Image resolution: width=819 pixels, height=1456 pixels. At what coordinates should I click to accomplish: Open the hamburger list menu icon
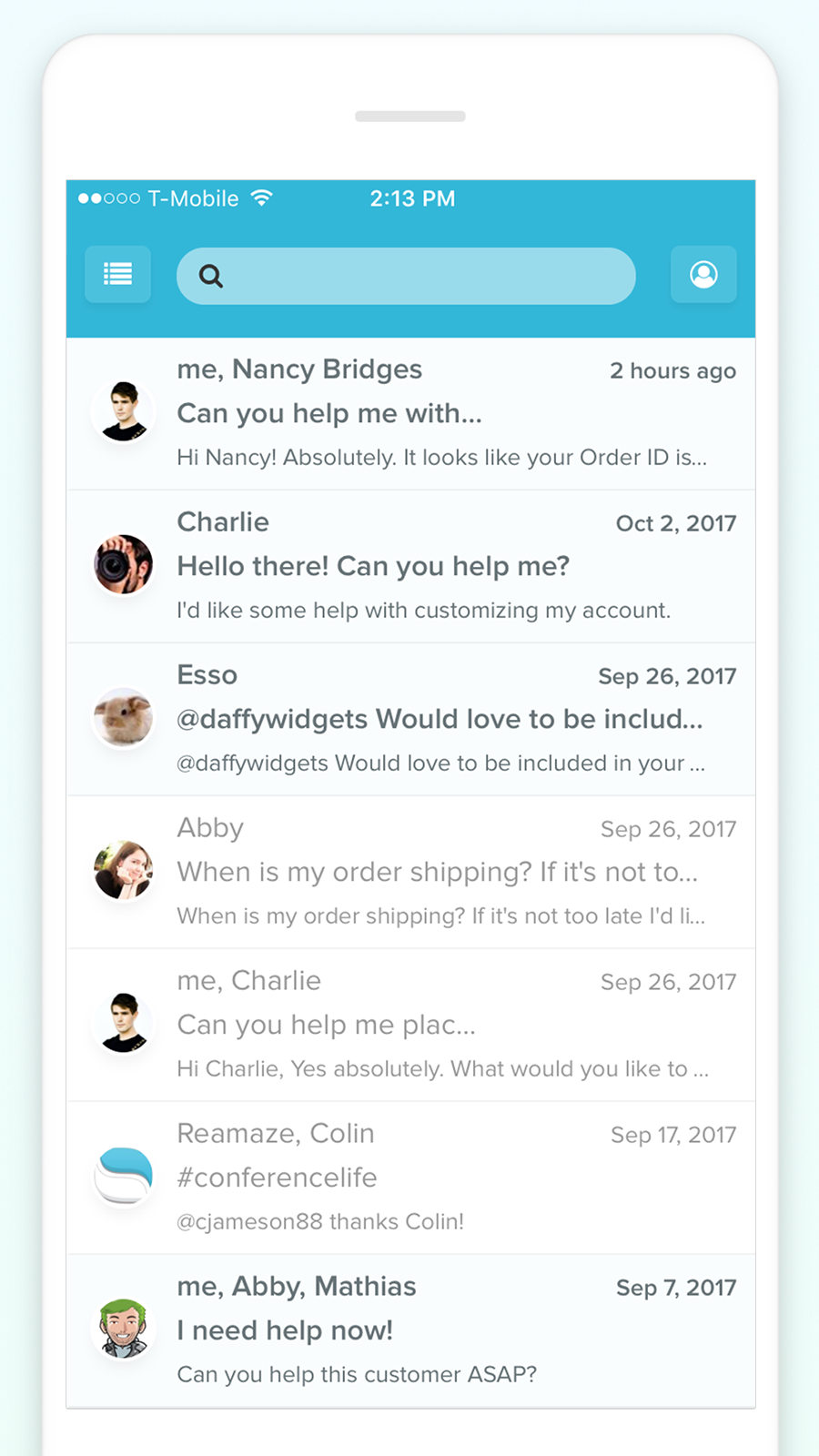coord(117,274)
